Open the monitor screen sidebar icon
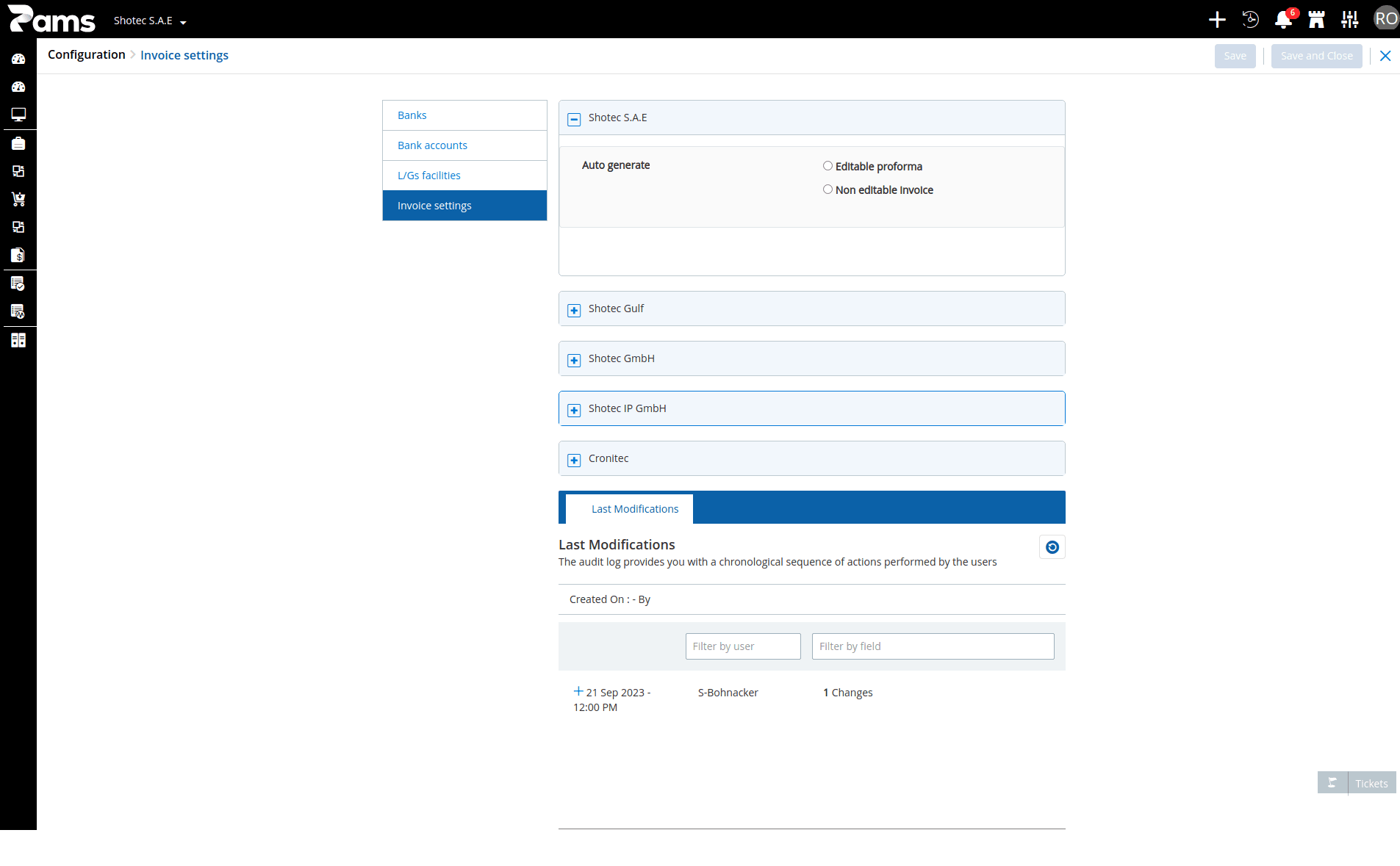1400x866 pixels. click(x=18, y=115)
